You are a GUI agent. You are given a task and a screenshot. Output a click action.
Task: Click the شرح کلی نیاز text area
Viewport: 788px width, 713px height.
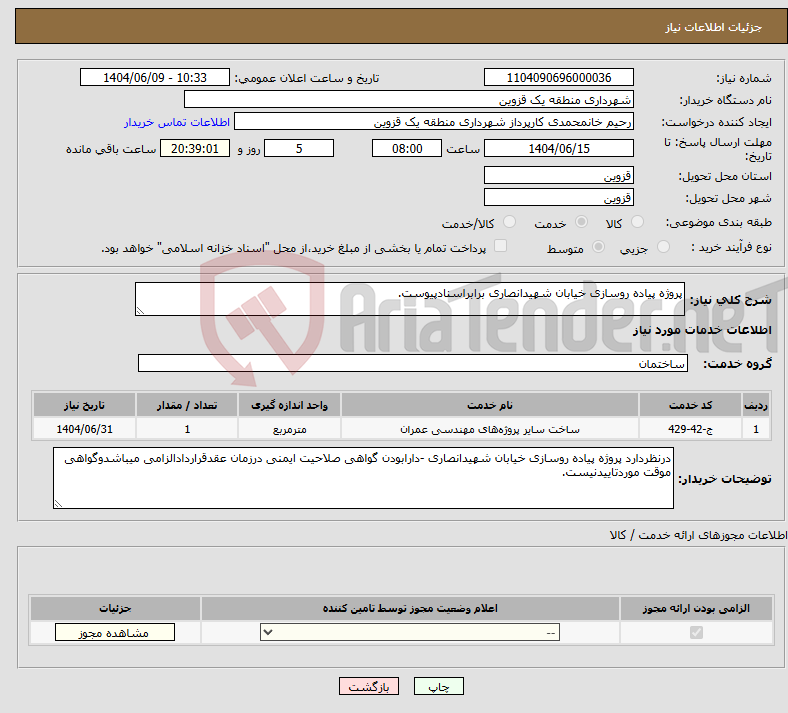pyautogui.click(x=410, y=299)
